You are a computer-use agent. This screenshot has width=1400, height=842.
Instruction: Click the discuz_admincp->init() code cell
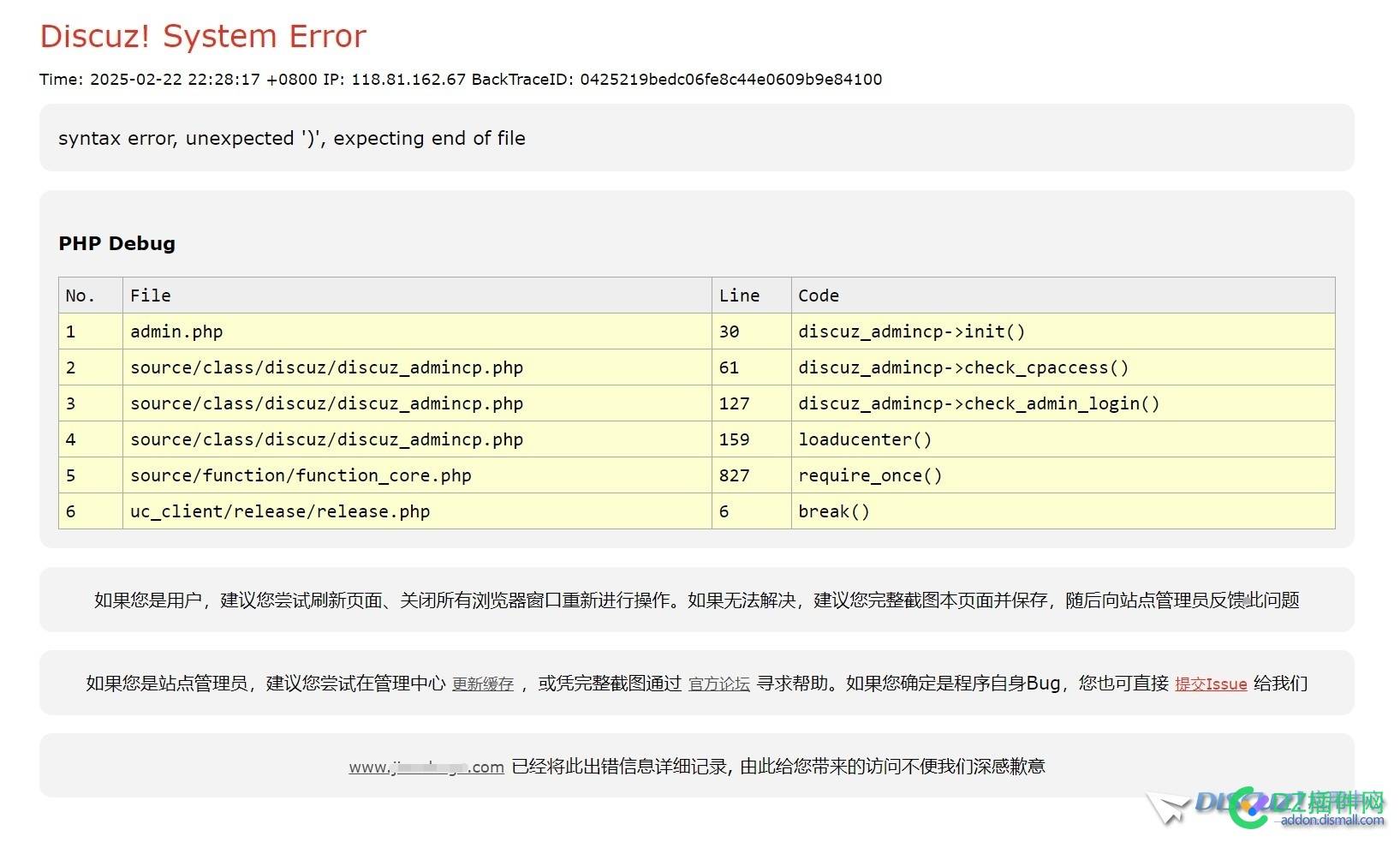1063,331
